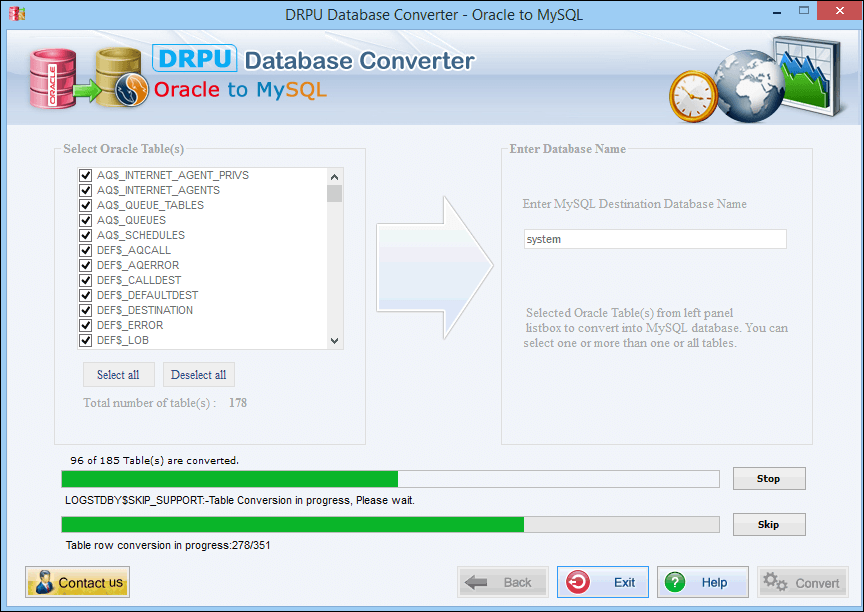Go Back to previous step

(503, 582)
